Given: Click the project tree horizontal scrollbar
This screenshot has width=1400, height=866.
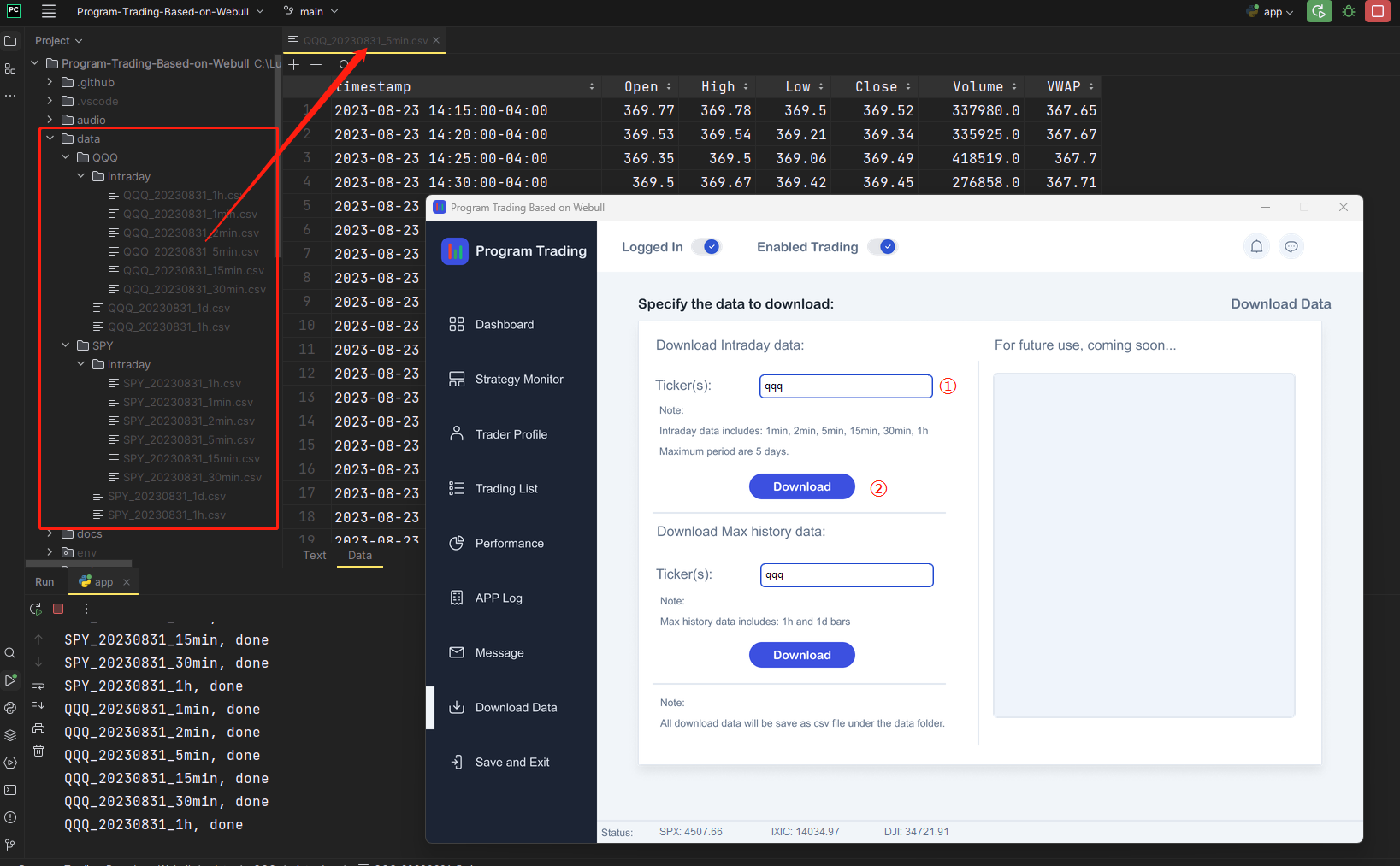Looking at the screenshot, I should coord(79,563).
